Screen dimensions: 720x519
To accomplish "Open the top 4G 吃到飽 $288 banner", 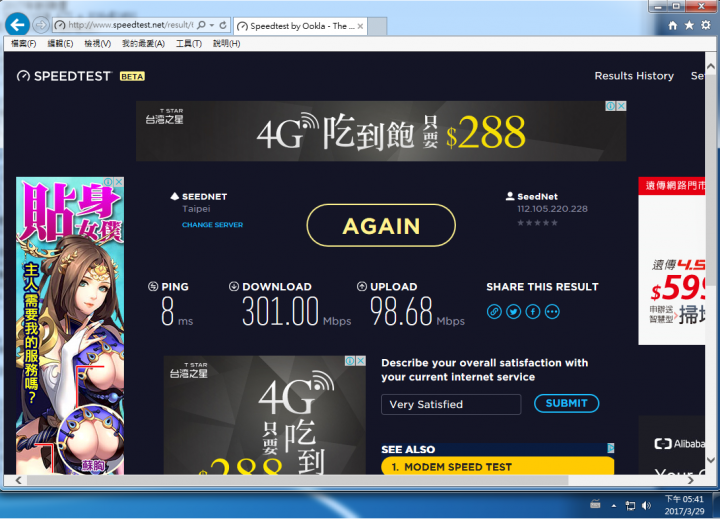I will tap(381, 131).
